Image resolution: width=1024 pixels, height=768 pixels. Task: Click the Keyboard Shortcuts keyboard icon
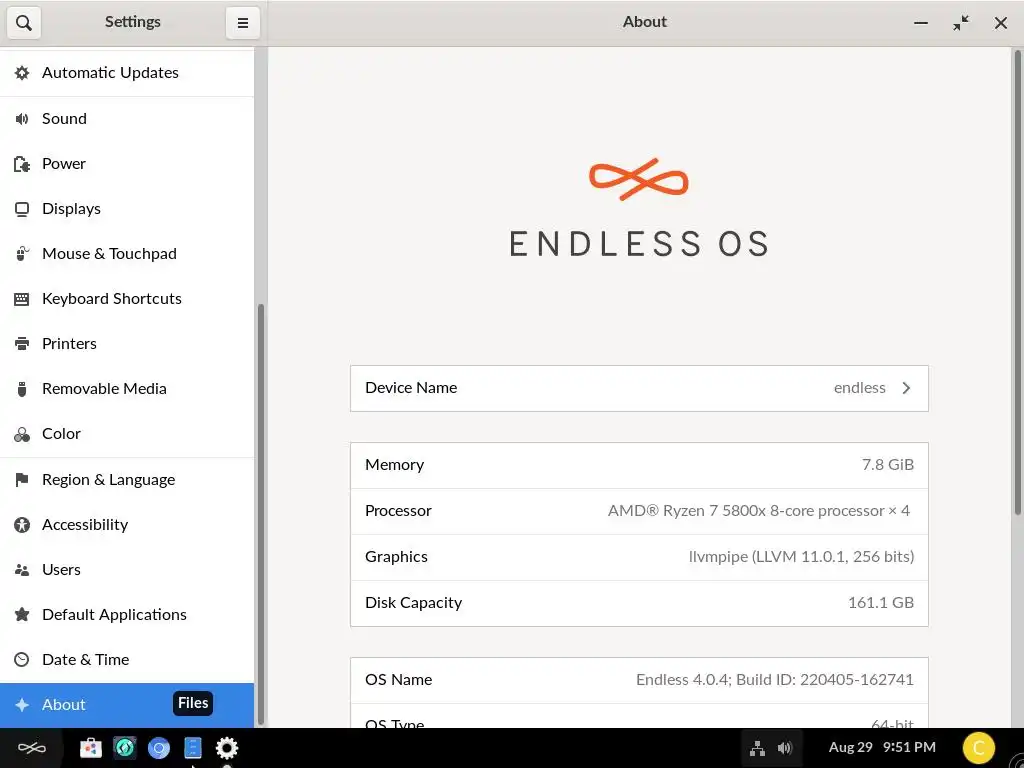click(x=22, y=298)
